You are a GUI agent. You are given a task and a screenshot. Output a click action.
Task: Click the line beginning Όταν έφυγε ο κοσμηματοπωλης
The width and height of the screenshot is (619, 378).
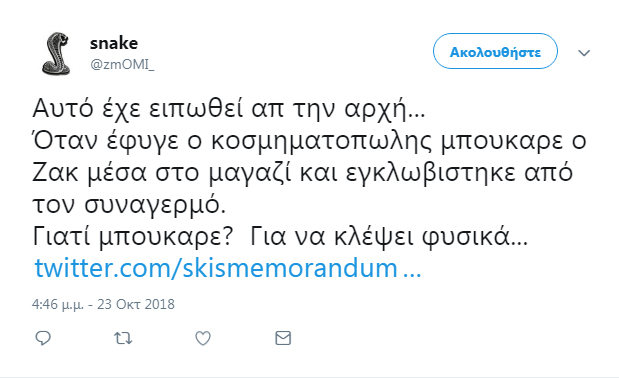(309, 141)
